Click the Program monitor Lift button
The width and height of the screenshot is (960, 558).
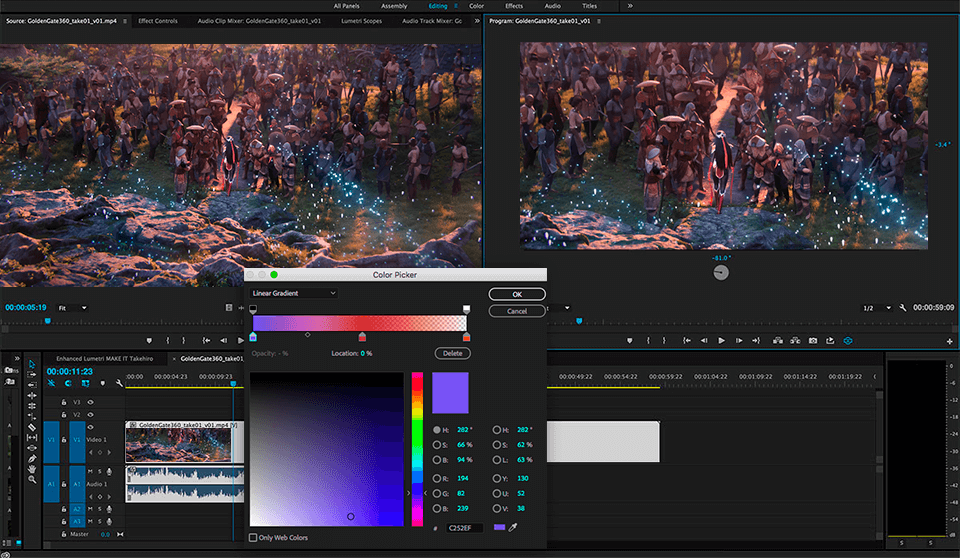click(778, 341)
